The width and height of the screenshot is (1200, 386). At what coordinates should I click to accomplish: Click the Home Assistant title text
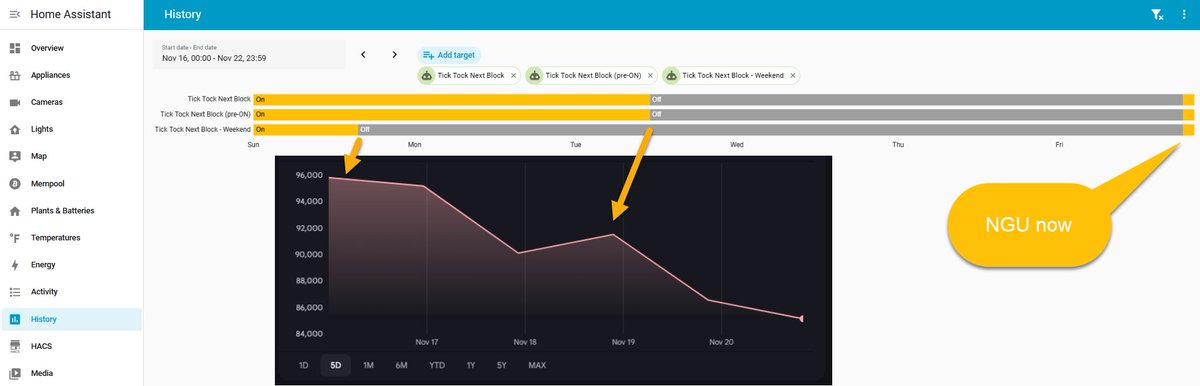coord(70,15)
